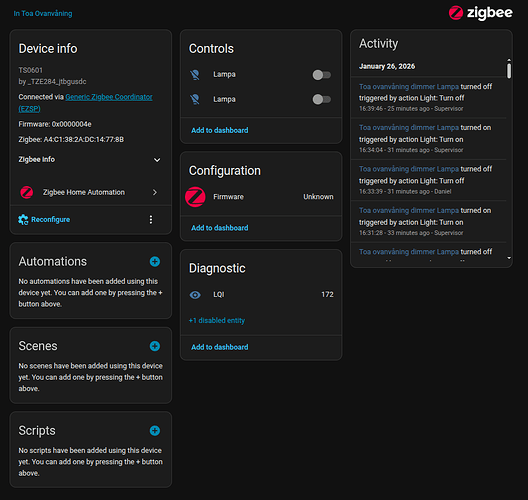Click the zigbee logo at top right
The image size is (528, 500).
coord(481,13)
